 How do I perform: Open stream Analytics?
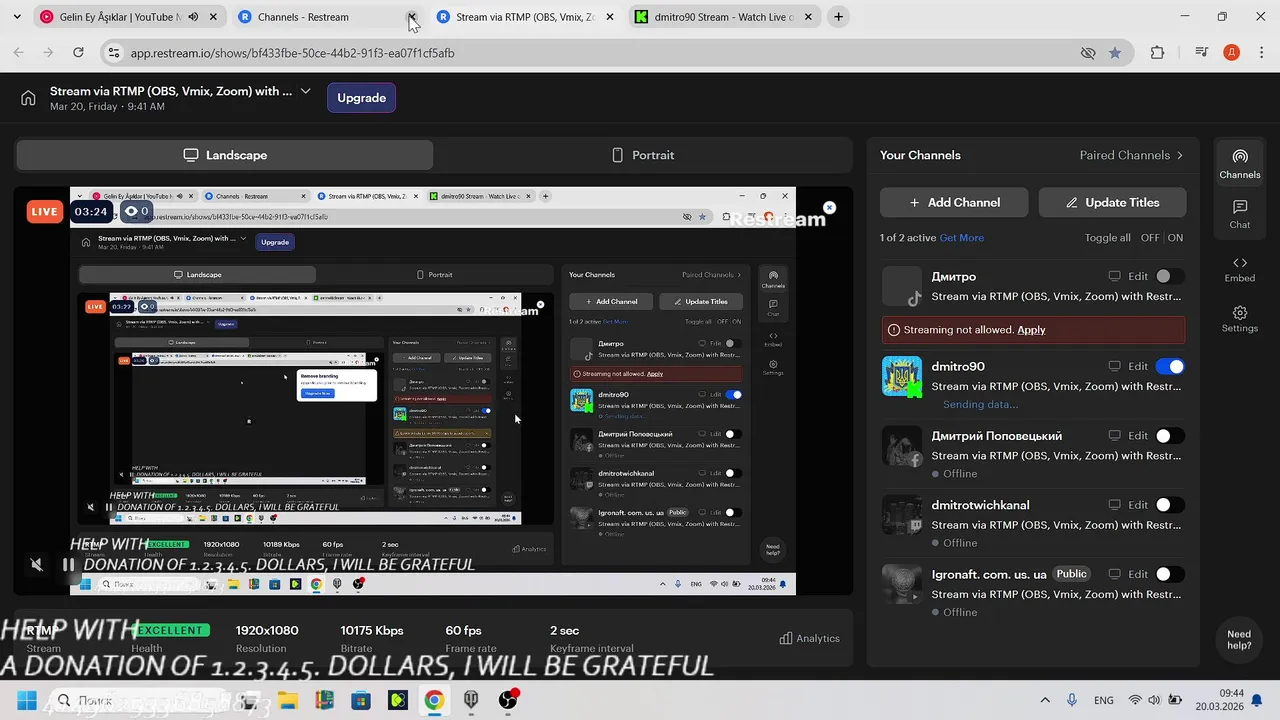(x=809, y=638)
